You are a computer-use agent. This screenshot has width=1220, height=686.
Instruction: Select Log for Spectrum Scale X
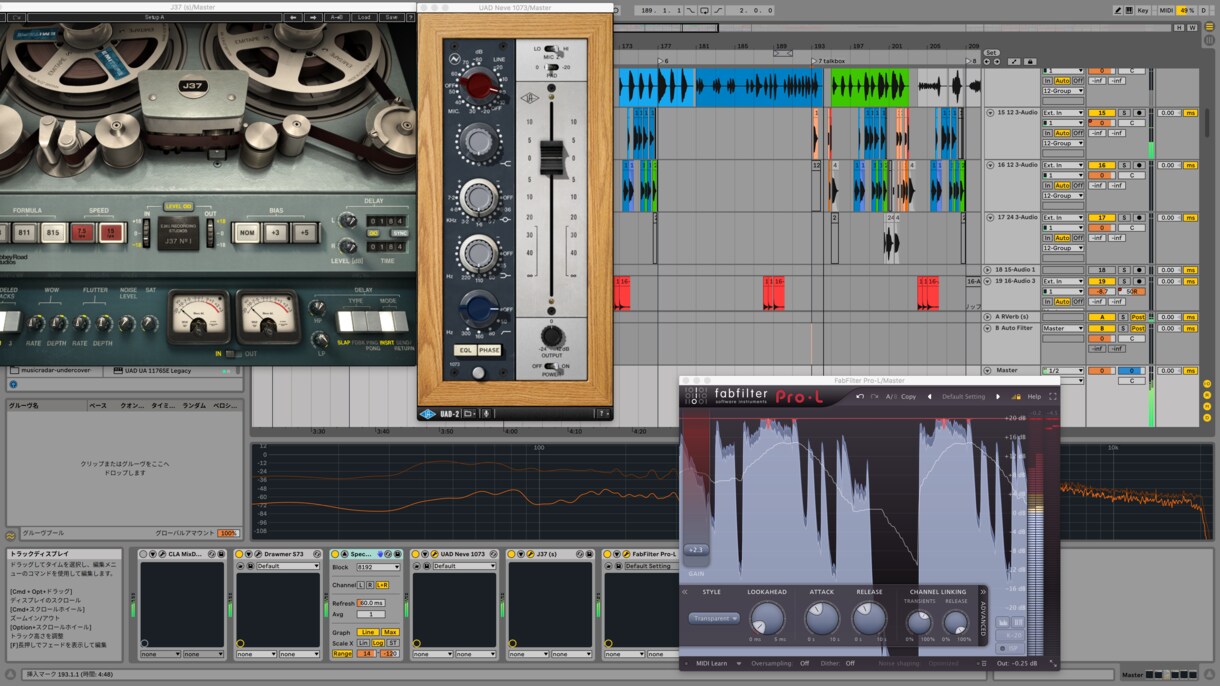378,643
